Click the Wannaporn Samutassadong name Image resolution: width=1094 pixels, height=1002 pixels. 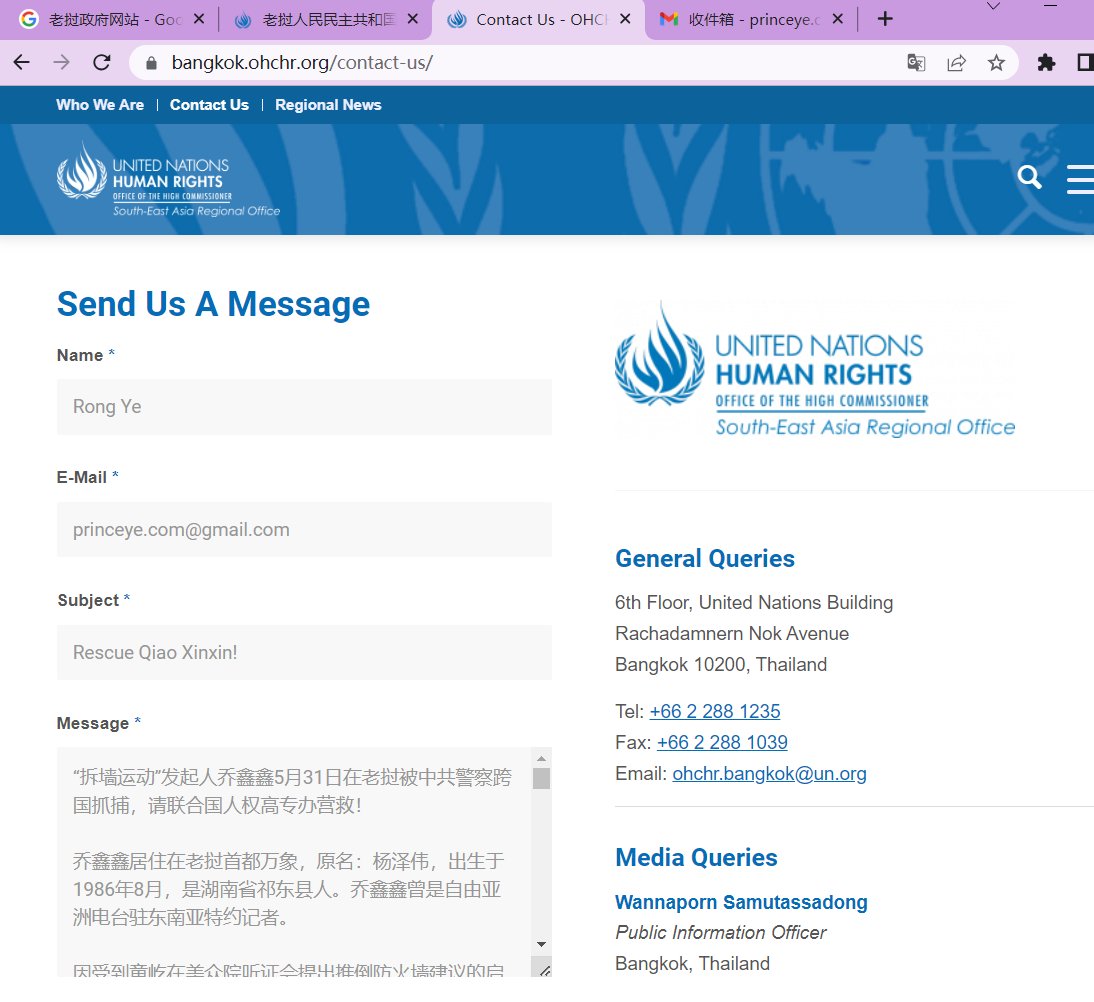coord(742,902)
